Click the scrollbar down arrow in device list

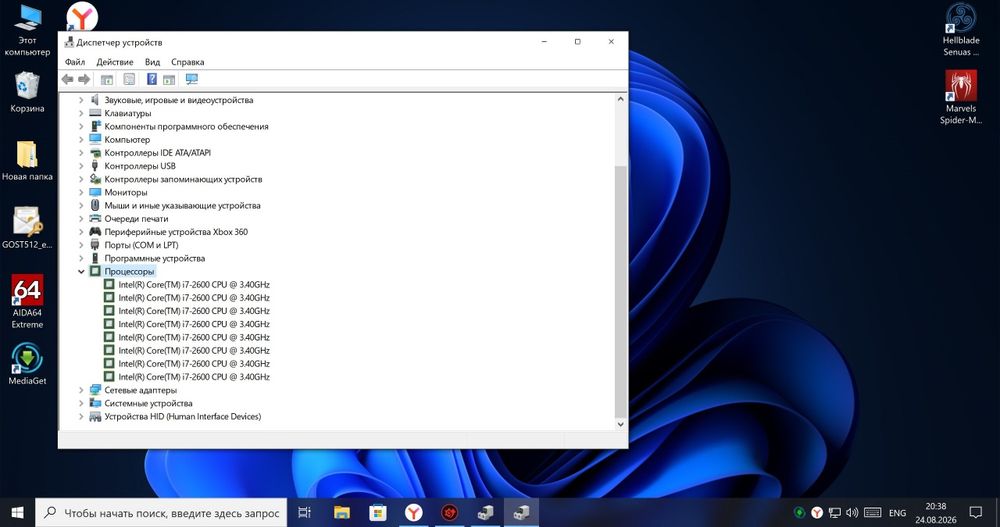click(x=621, y=424)
